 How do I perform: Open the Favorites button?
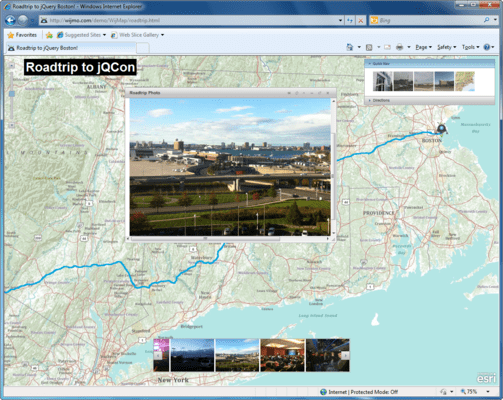click(22, 35)
